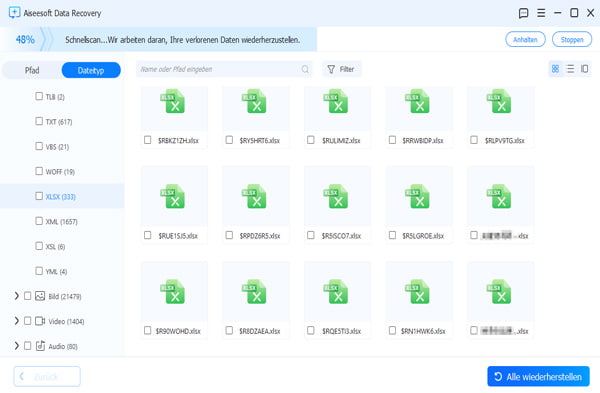Check the Video (1404) category box
The width and height of the screenshot is (600, 393).
click(x=28, y=321)
